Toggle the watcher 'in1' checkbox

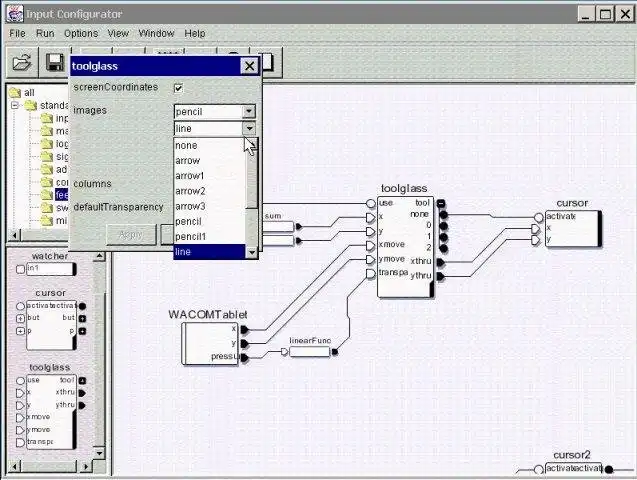[x=20, y=269]
